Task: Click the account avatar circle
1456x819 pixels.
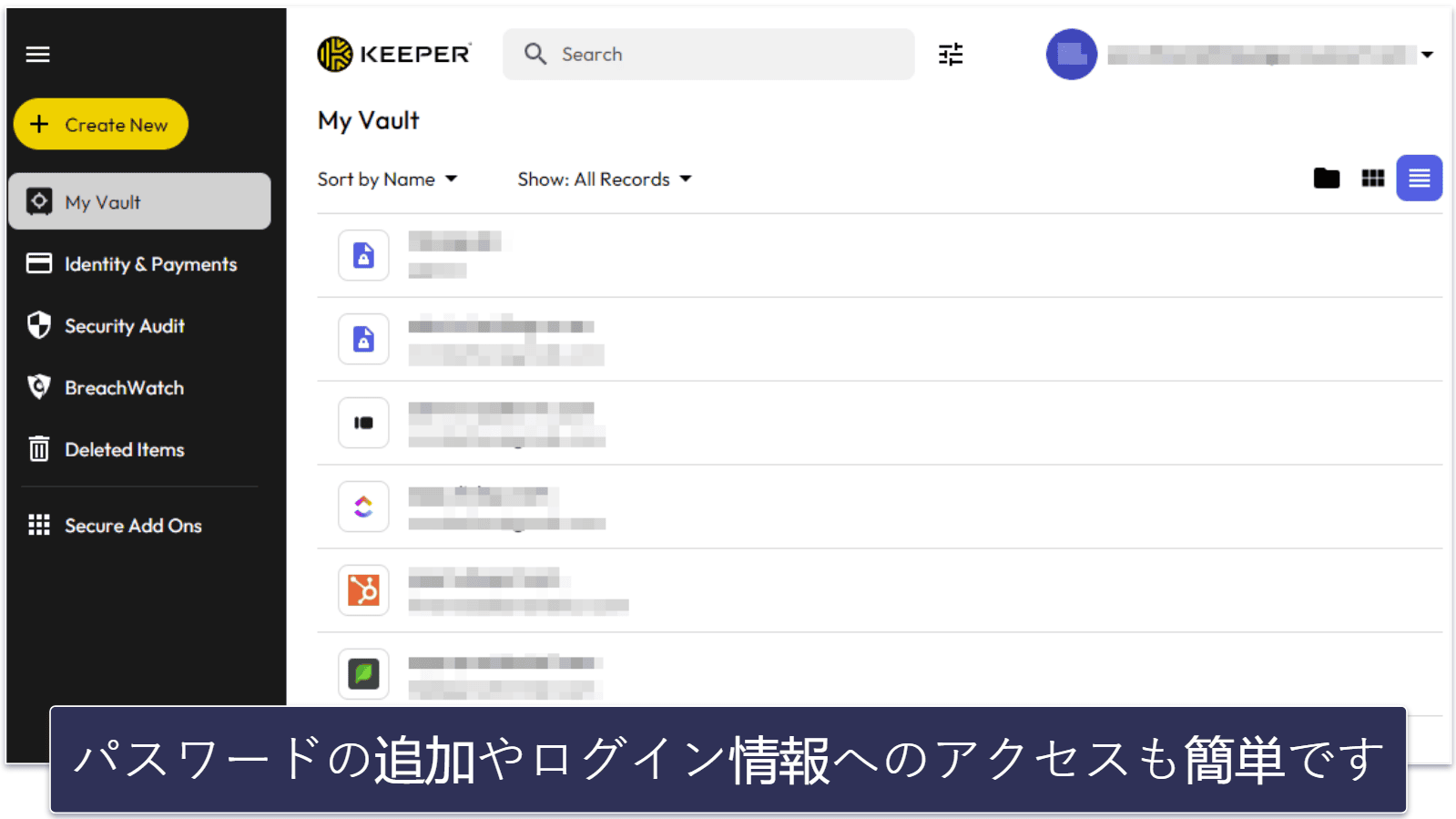Action: click(x=1072, y=54)
